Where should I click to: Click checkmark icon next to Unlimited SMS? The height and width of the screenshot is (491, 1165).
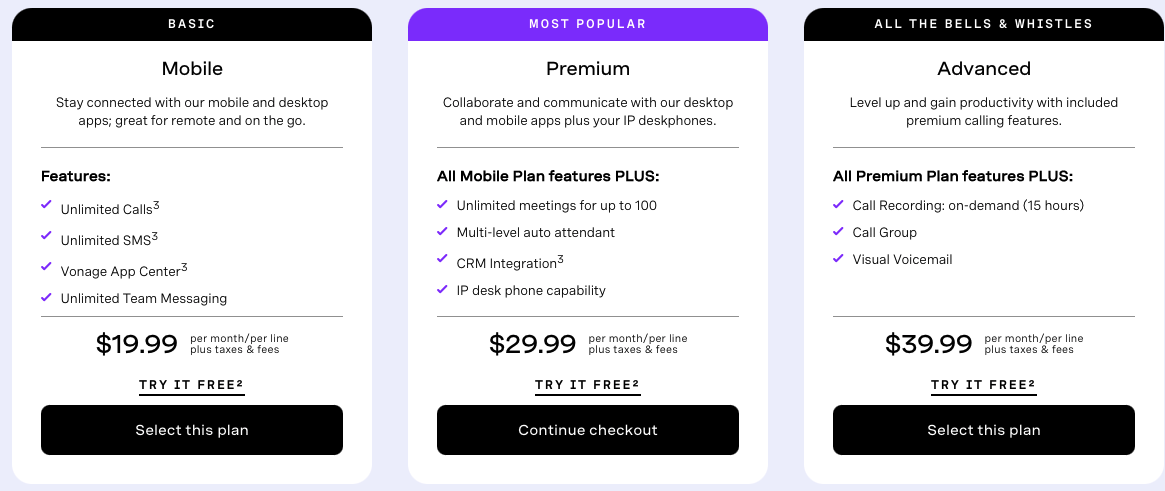click(x=46, y=235)
